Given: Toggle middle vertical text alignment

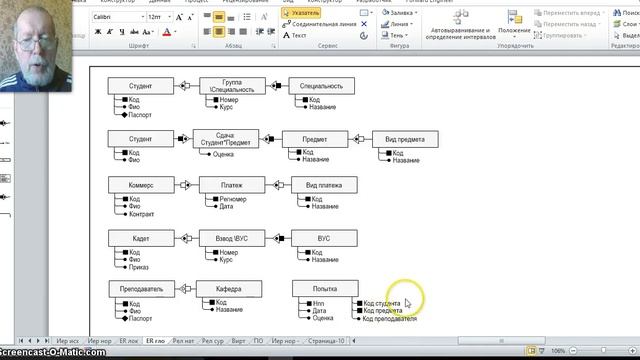Looking at the screenshot, I should (219, 17).
